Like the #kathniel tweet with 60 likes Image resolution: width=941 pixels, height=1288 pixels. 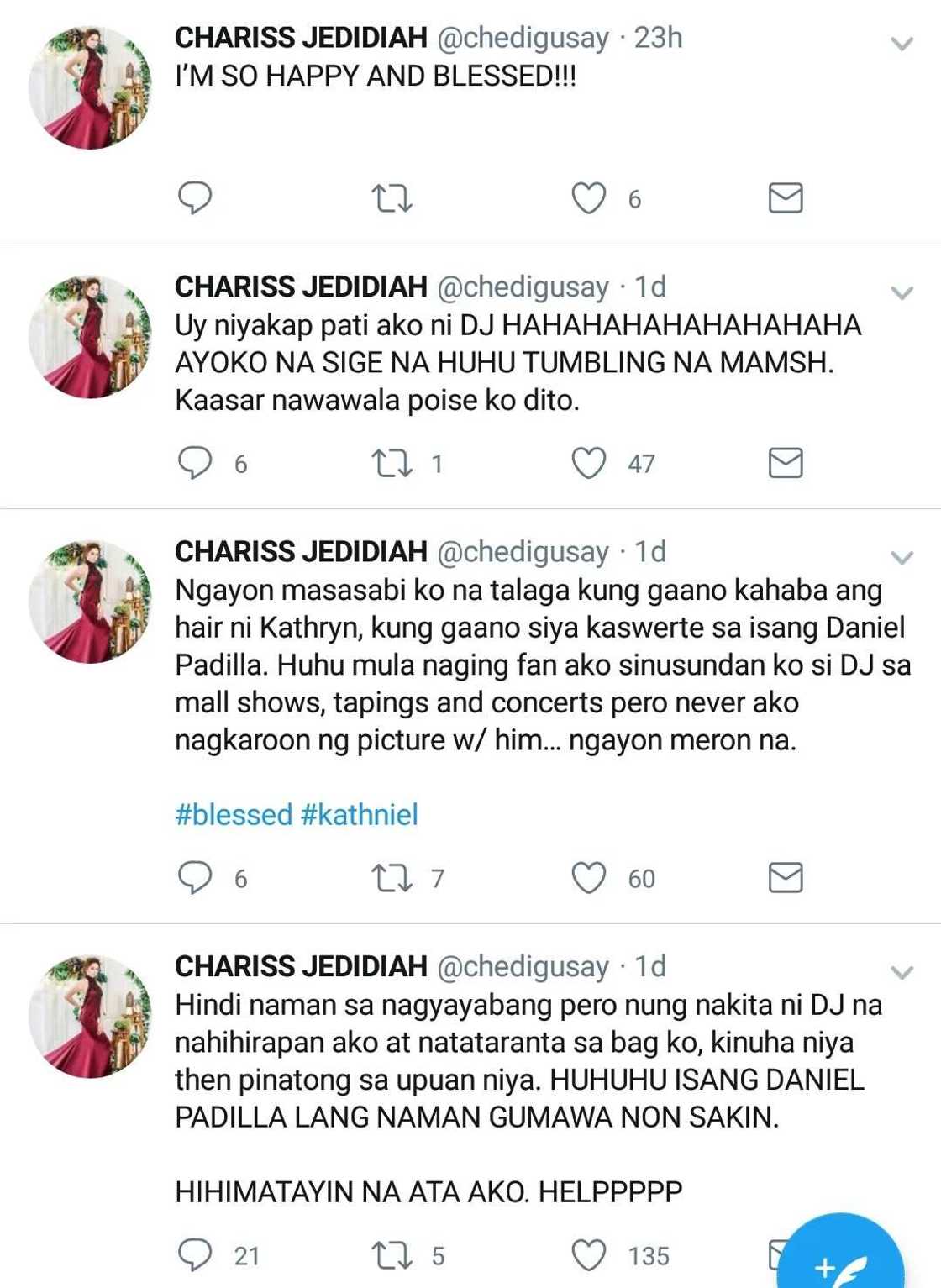click(588, 878)
